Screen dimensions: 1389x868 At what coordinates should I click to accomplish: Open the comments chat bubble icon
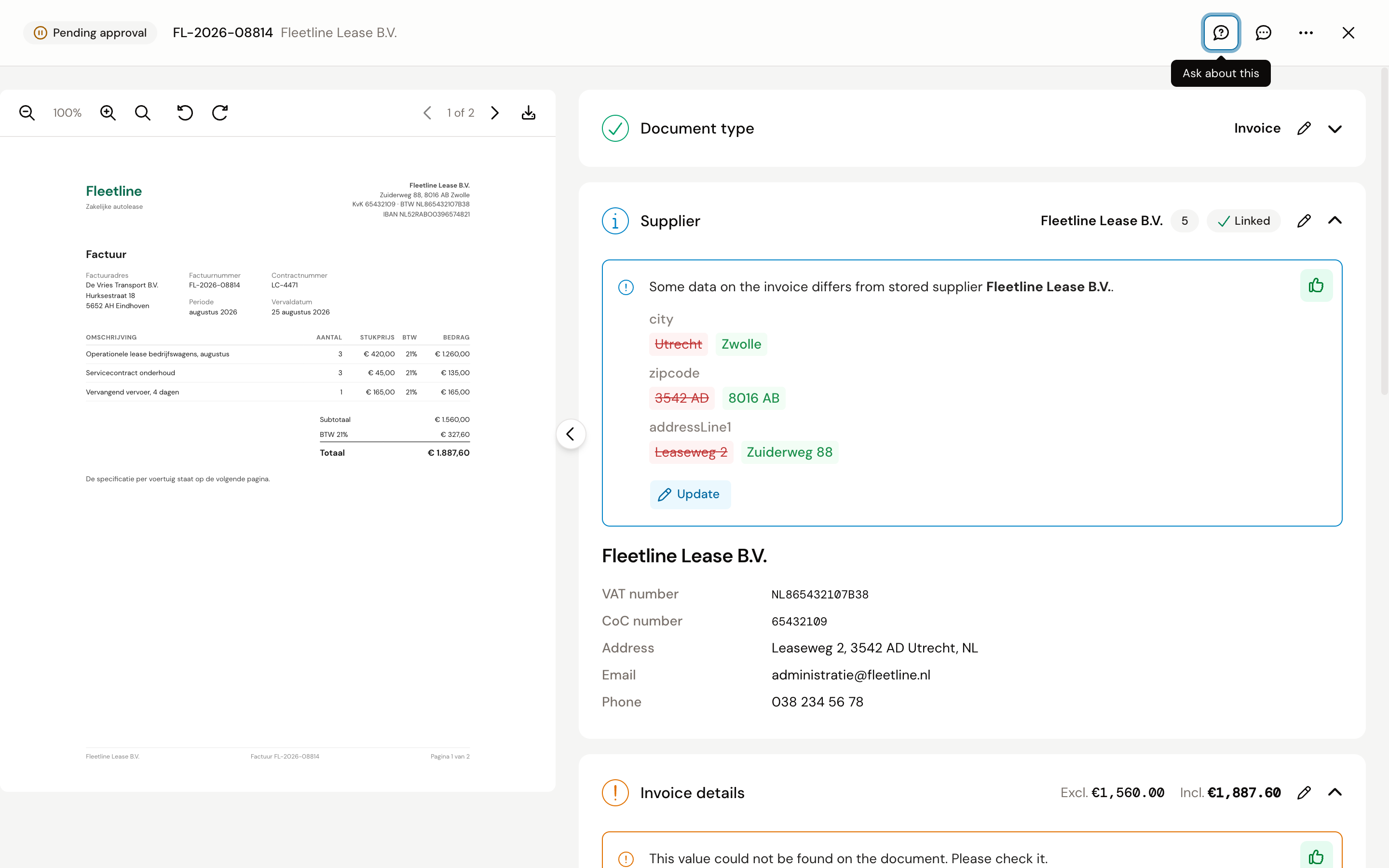[1263, 33]
